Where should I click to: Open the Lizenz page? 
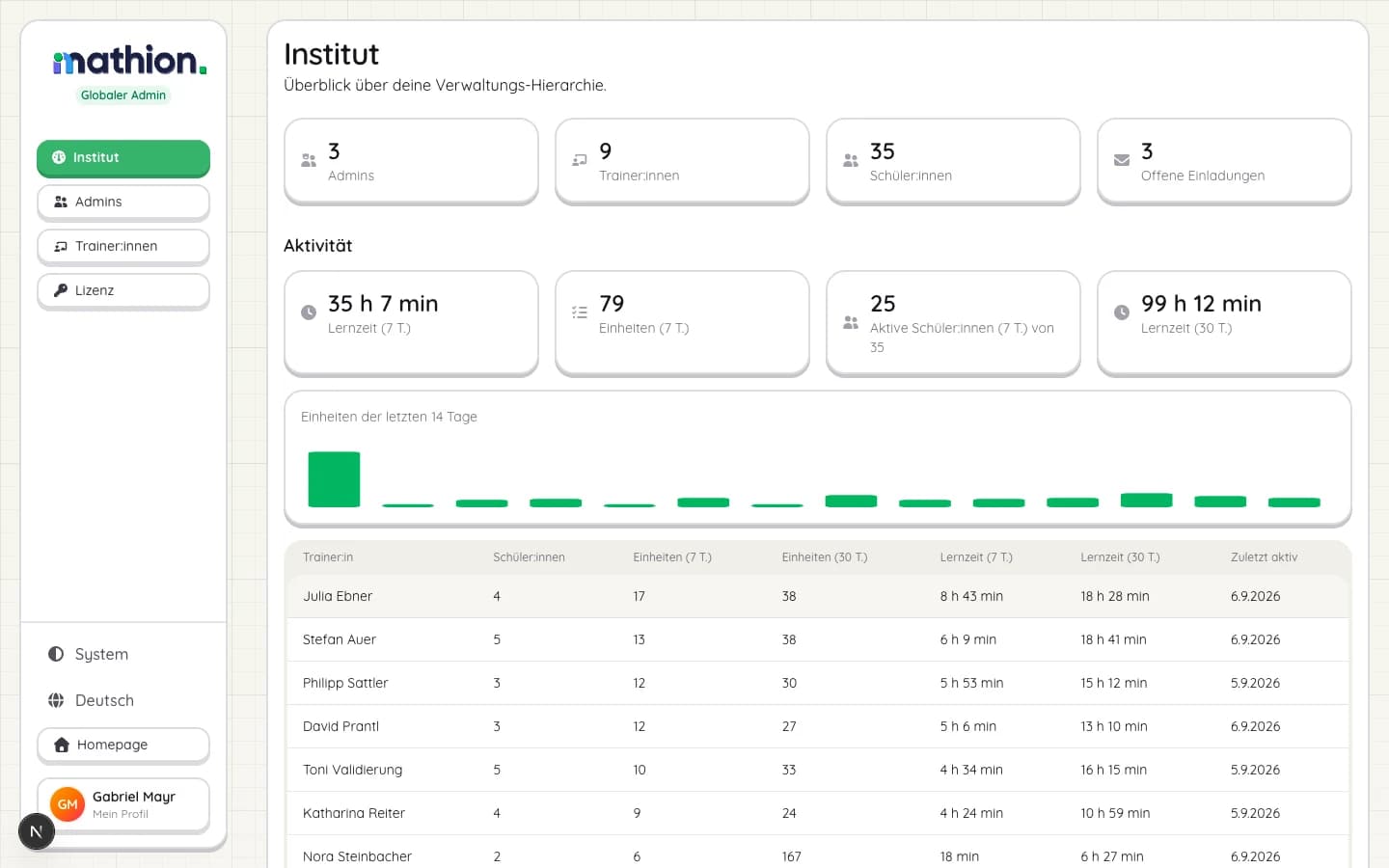point(123,290)
